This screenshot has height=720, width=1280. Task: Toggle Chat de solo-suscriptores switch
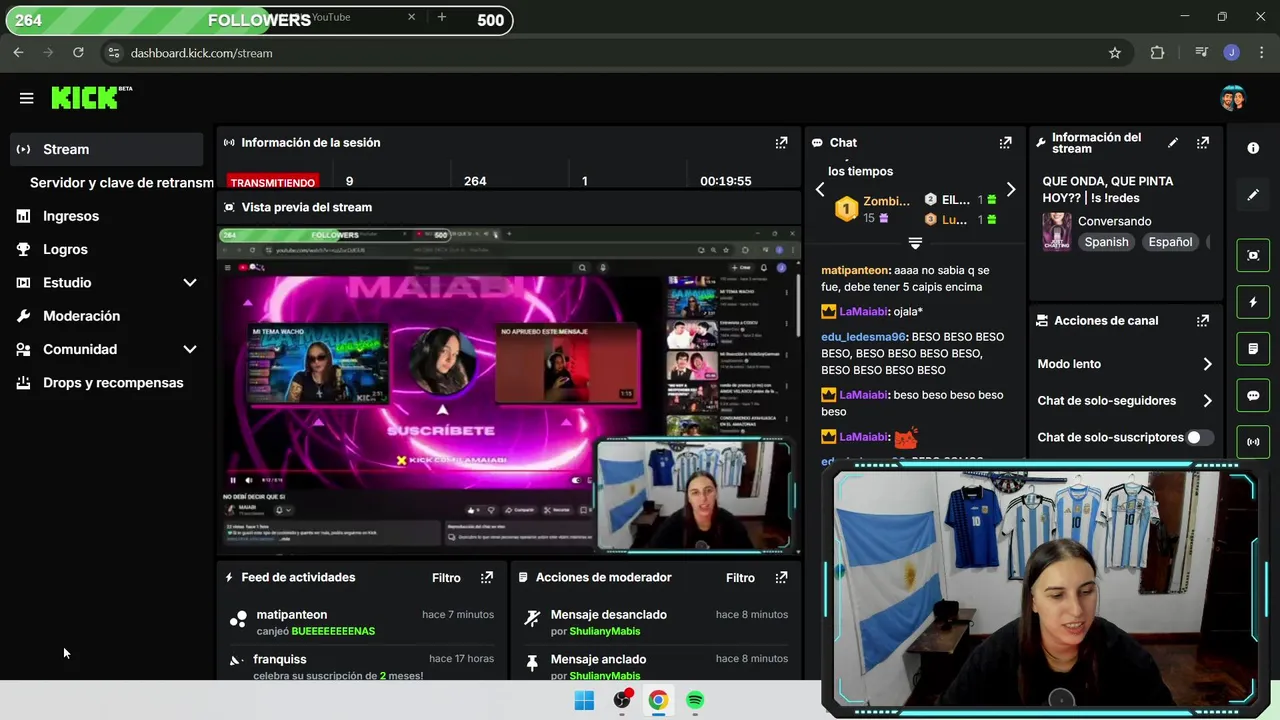1199,437
